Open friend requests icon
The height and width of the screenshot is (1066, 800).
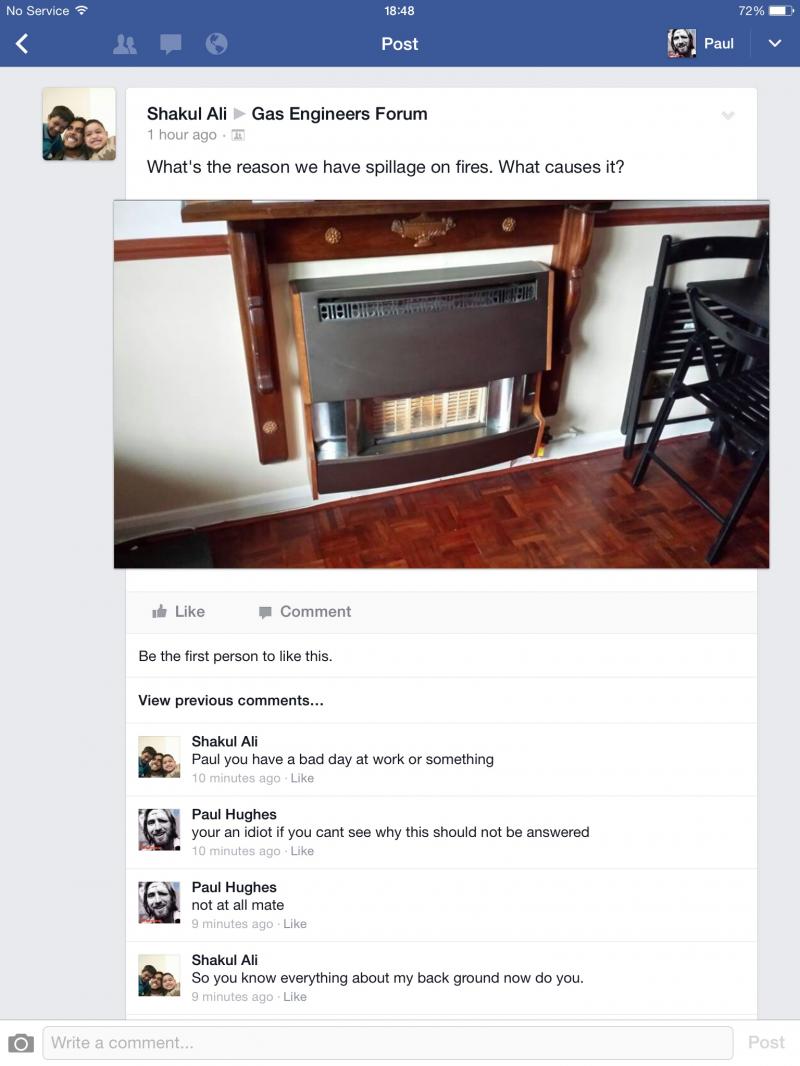click(x=124, y=44)
